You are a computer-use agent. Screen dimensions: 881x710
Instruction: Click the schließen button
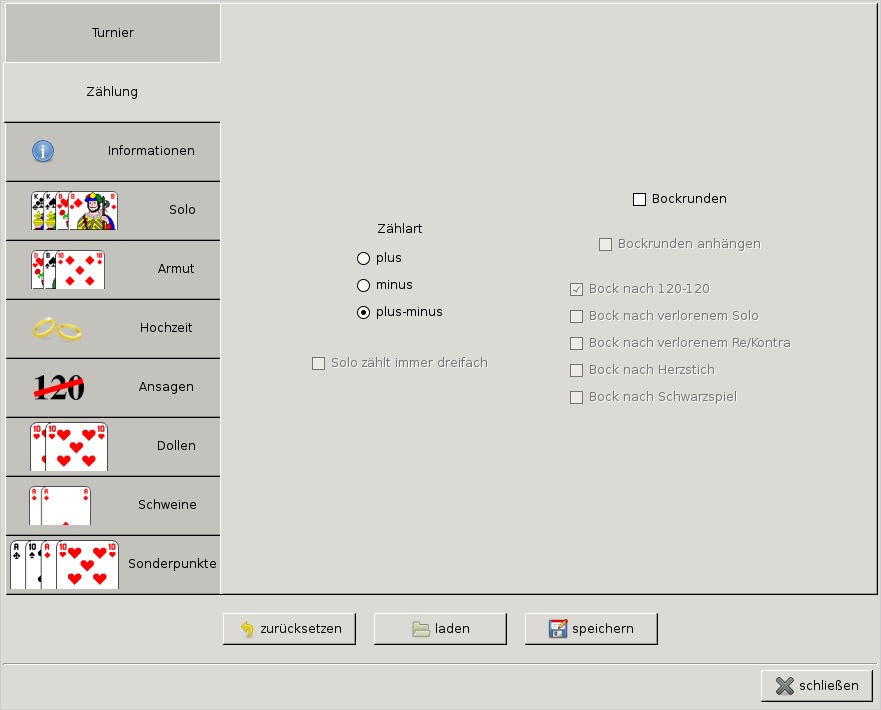tap(816, 686)
